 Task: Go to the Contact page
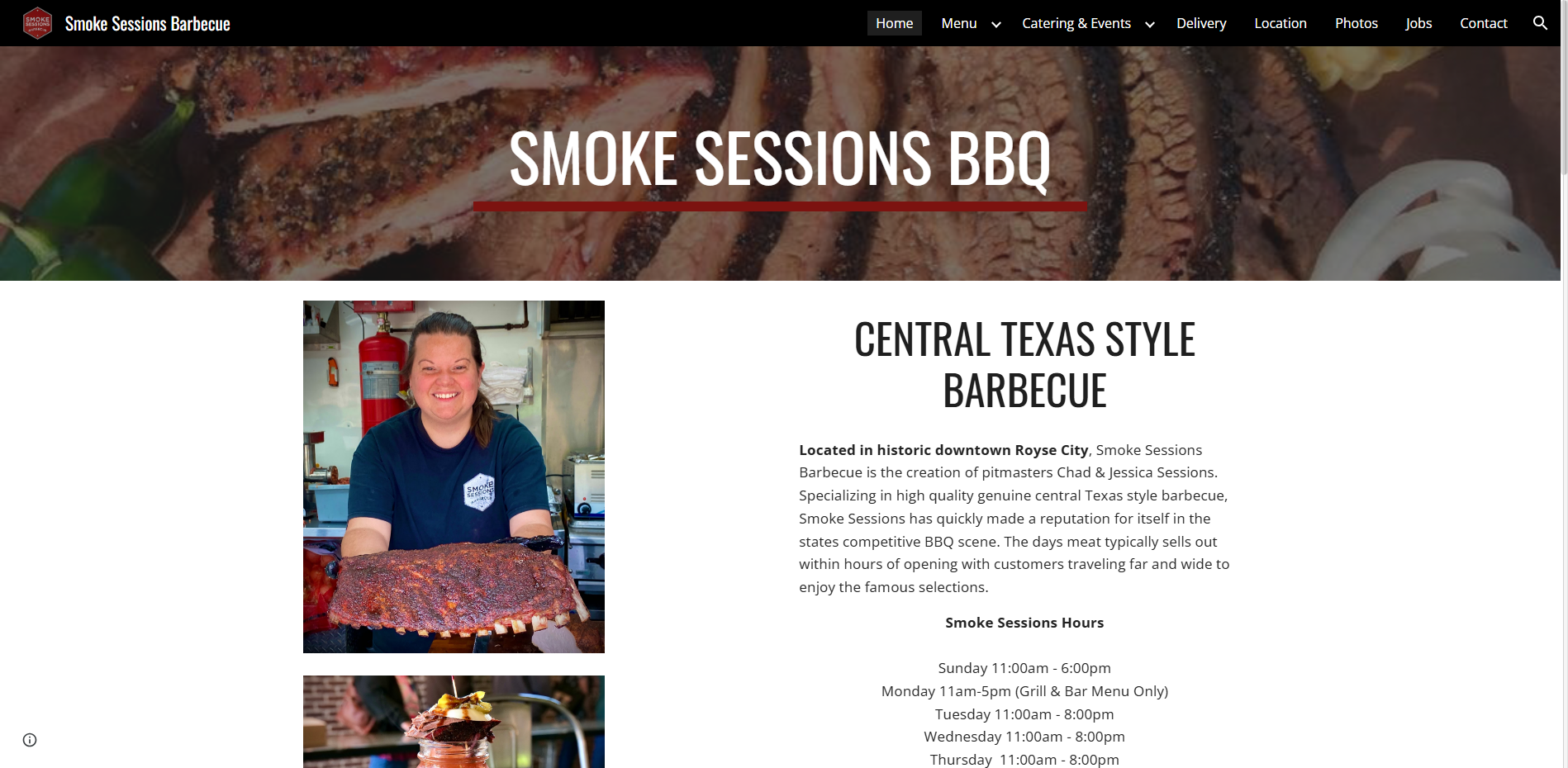tap(1484, 23)
